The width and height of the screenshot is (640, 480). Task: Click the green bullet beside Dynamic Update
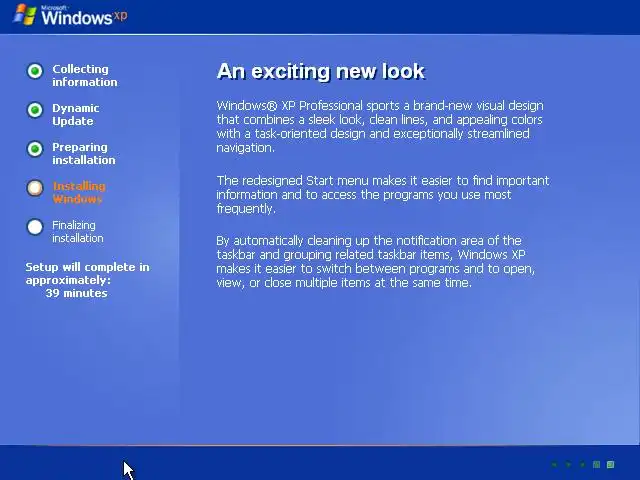click(x=35, y=110)
